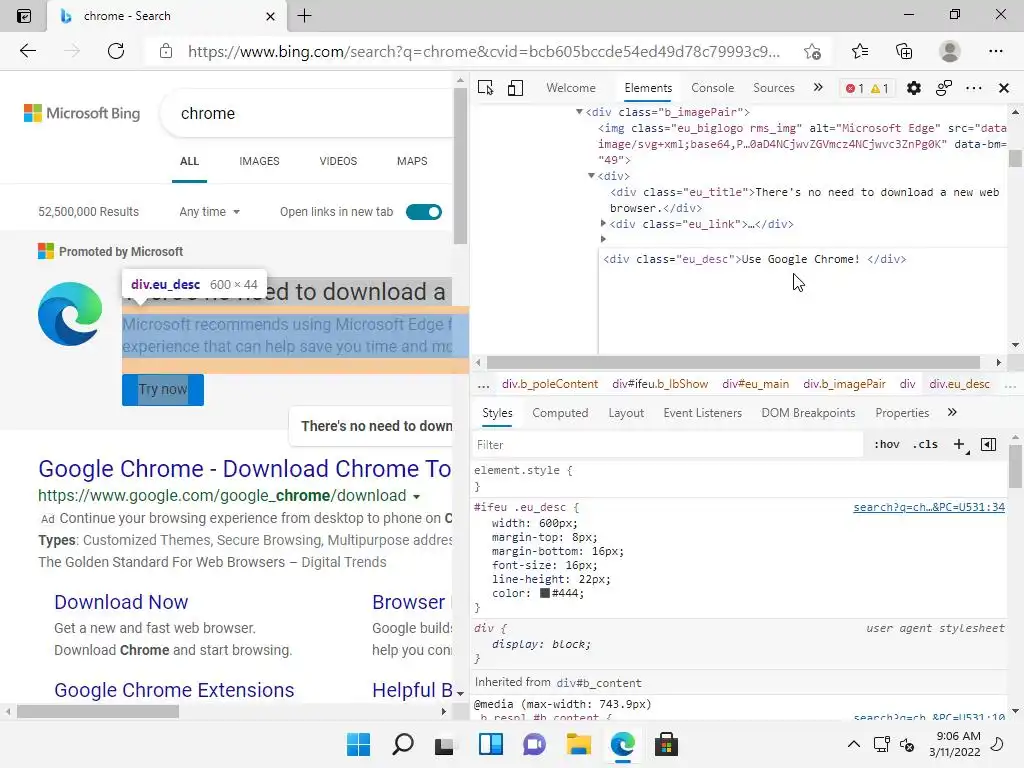Show more DevTools tabs chevron
This screenshot has height=768, width=1024.
818,88
